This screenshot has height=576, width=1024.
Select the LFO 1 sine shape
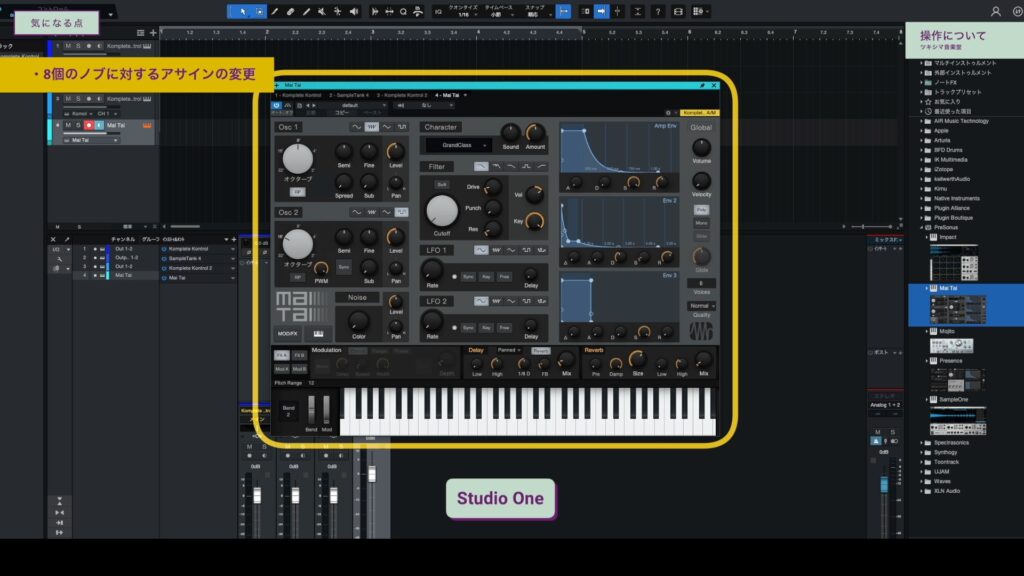click(x=481, y=250)
